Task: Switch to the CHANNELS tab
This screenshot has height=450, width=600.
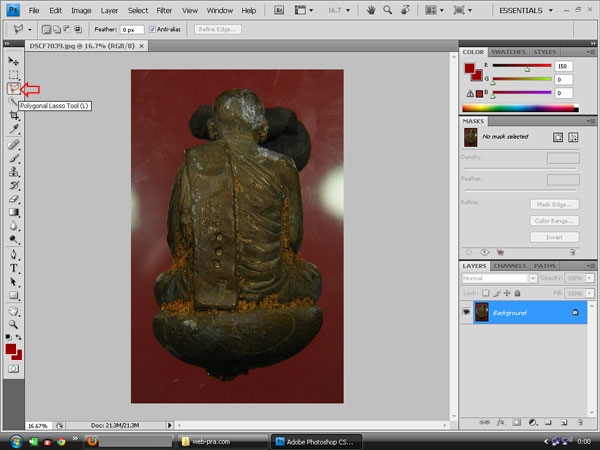Action: click(509, 266)
